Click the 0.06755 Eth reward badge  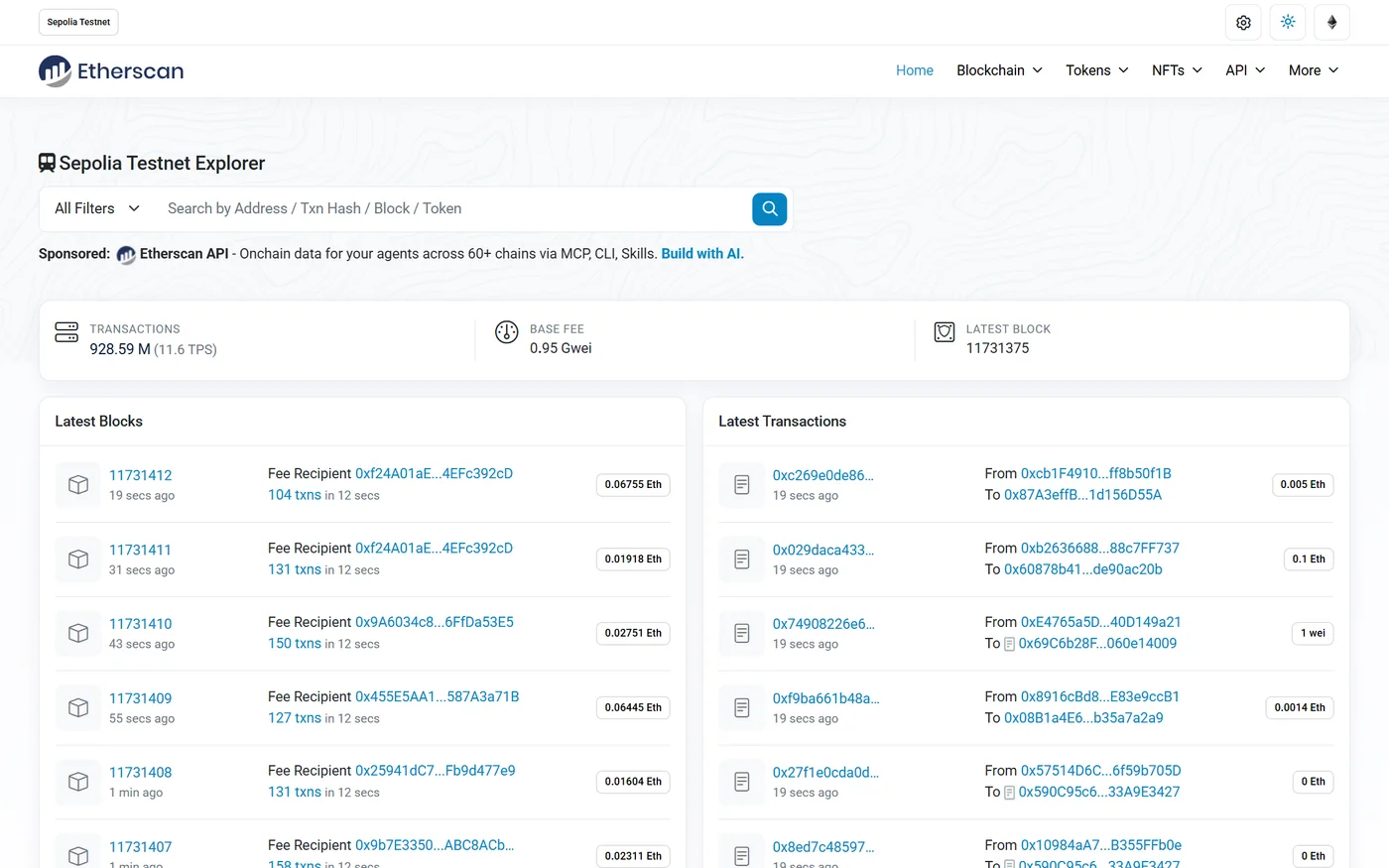pos(633,485)
